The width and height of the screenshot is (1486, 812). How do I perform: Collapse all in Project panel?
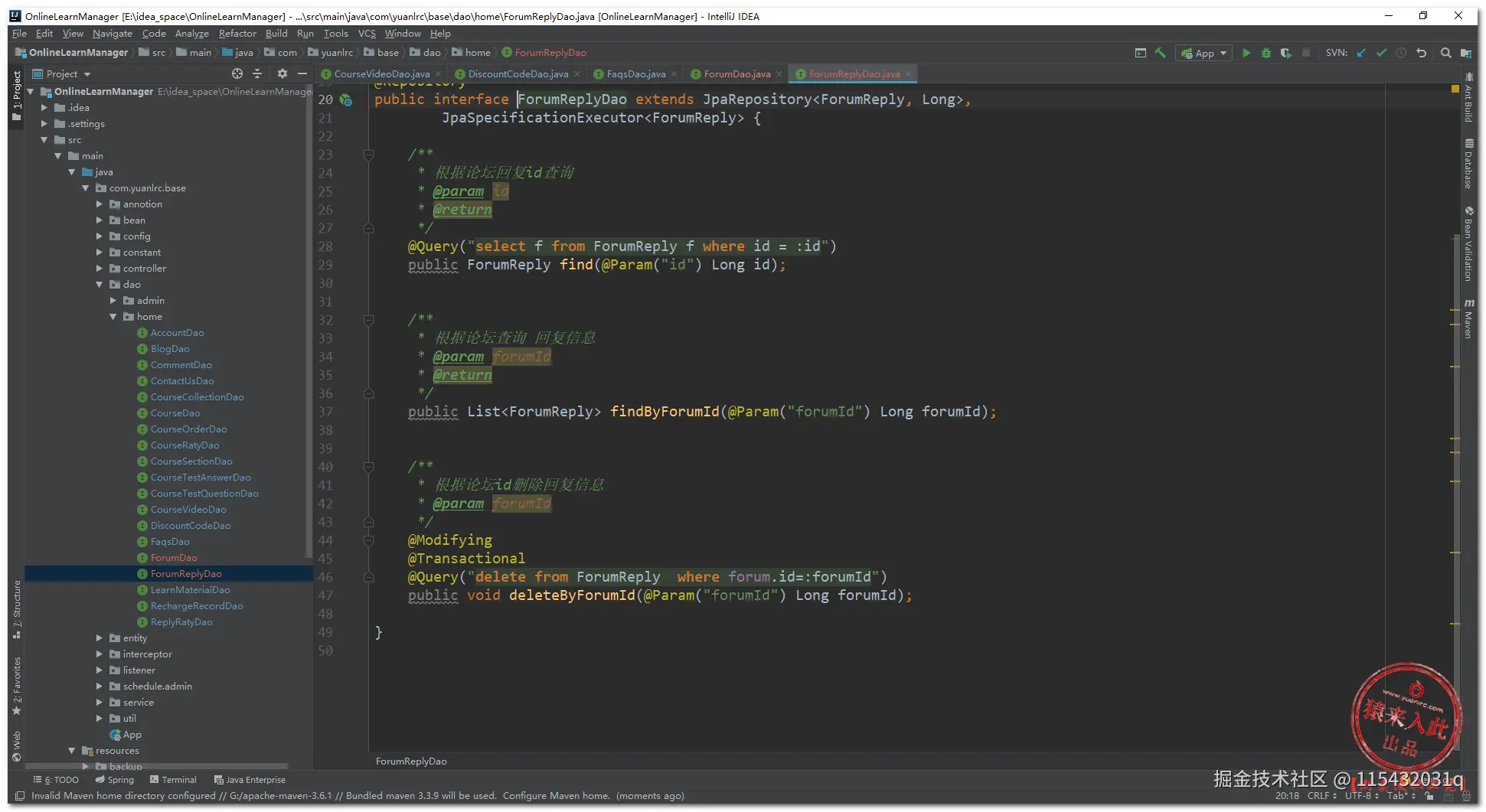[x=257, y=73]
